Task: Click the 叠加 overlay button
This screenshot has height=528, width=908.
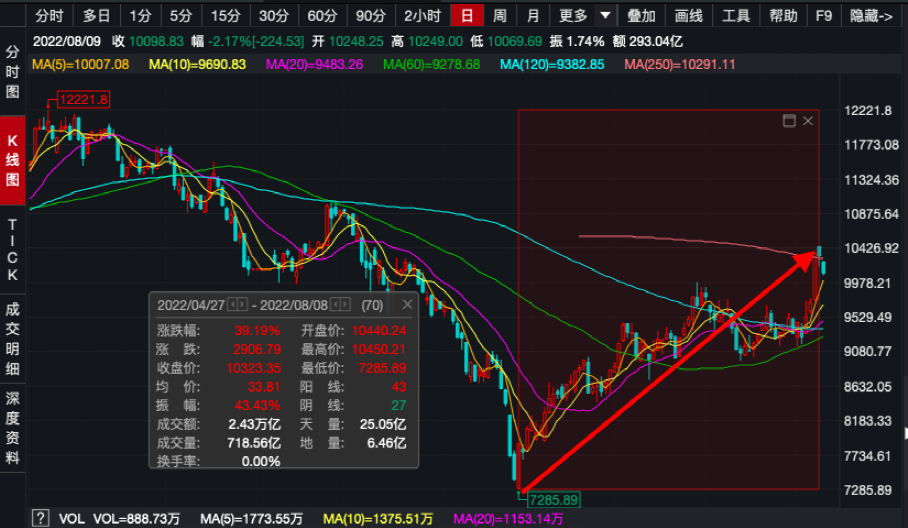Action: 641,16
